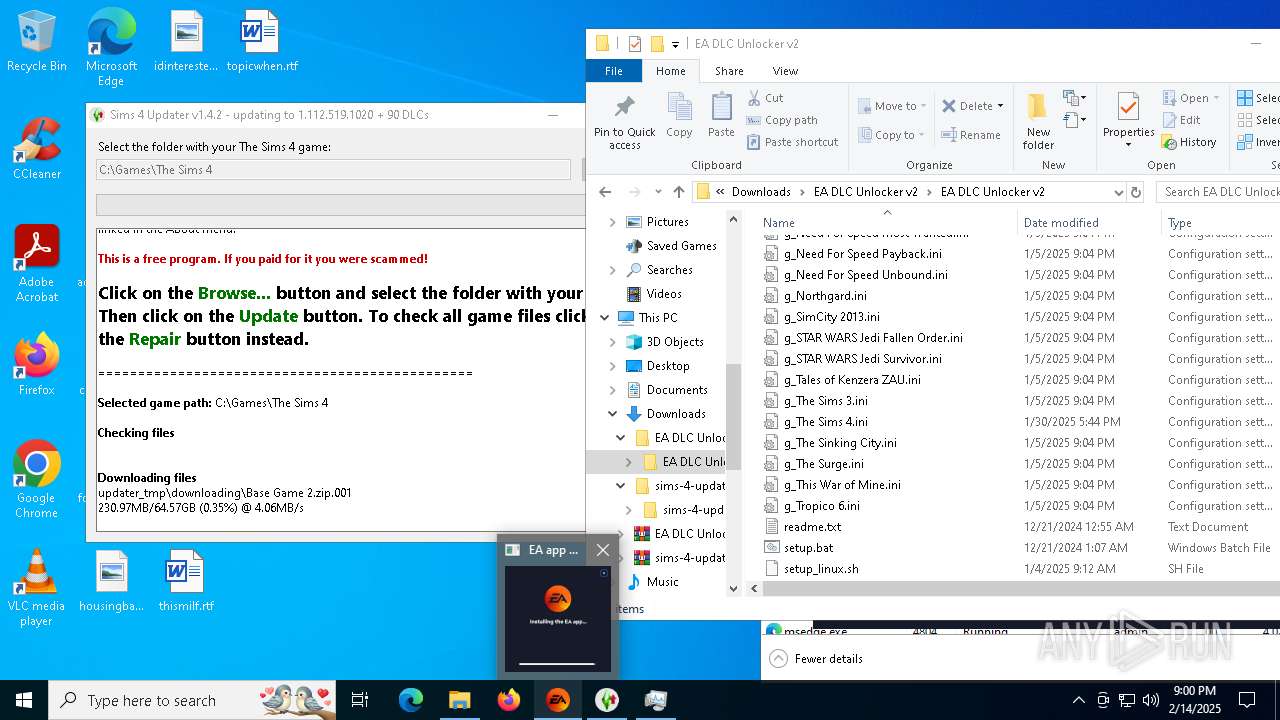The height and width of the screenshot is (720, 1280).
Task: Click the Edit ribbon command
Action: (x=1182, y=120)
